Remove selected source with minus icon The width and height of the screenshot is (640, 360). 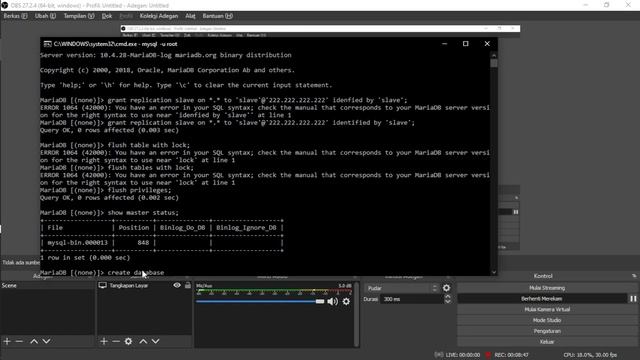tap(116, 341)
